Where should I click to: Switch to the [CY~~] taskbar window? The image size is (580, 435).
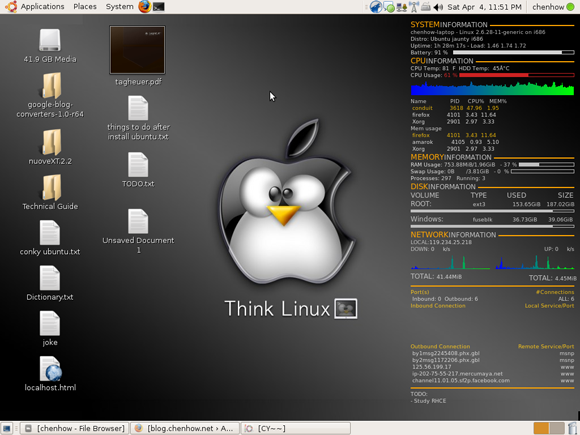295,428
